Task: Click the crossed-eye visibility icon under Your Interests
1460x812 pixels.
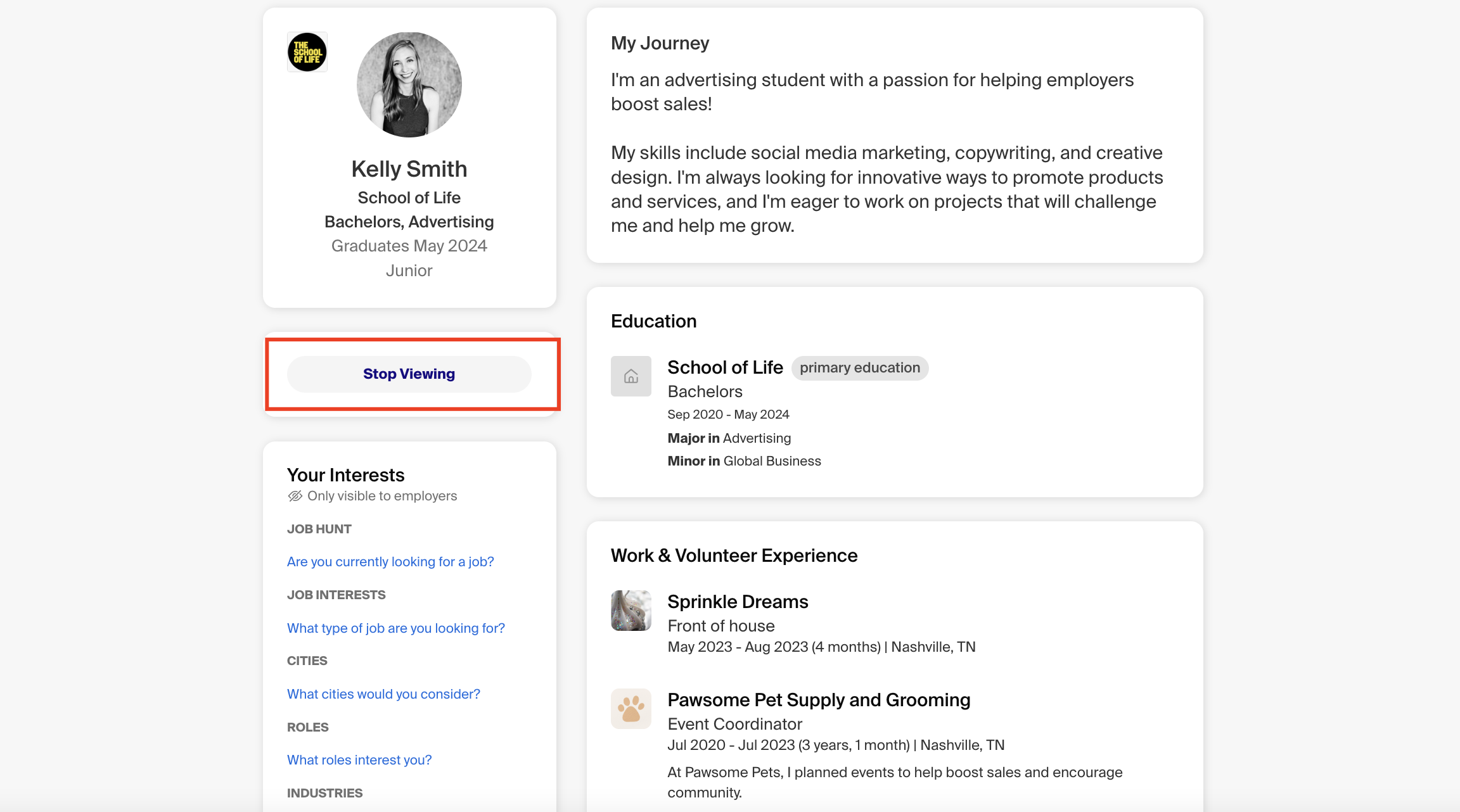Action: 295,496
